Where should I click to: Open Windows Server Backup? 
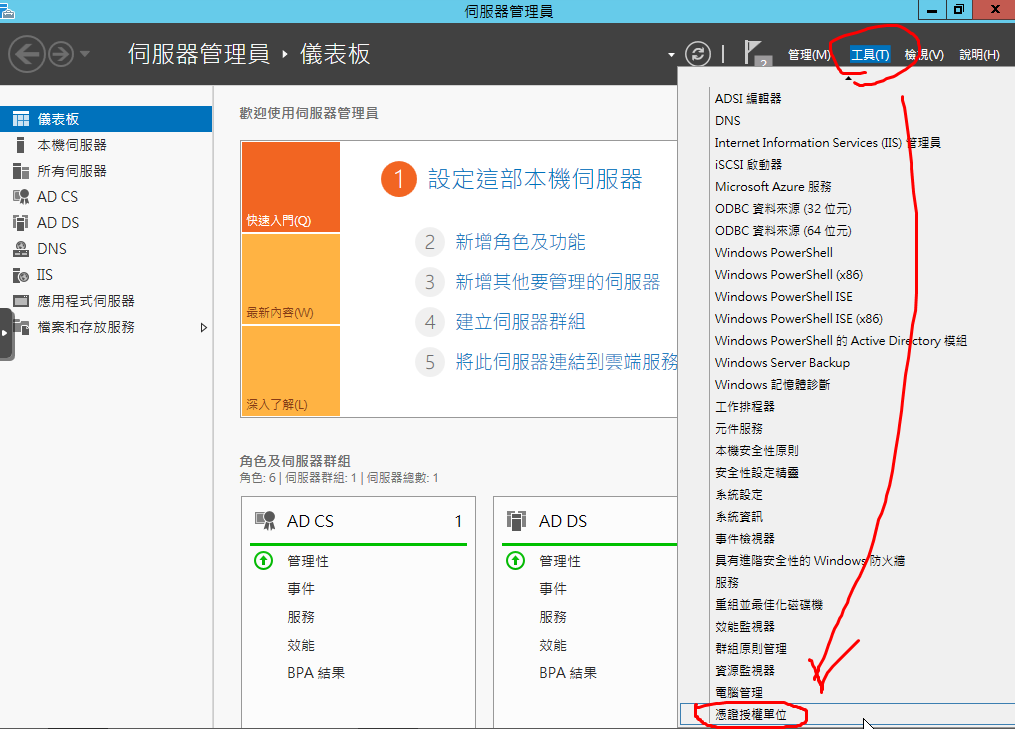click(782, 363)
